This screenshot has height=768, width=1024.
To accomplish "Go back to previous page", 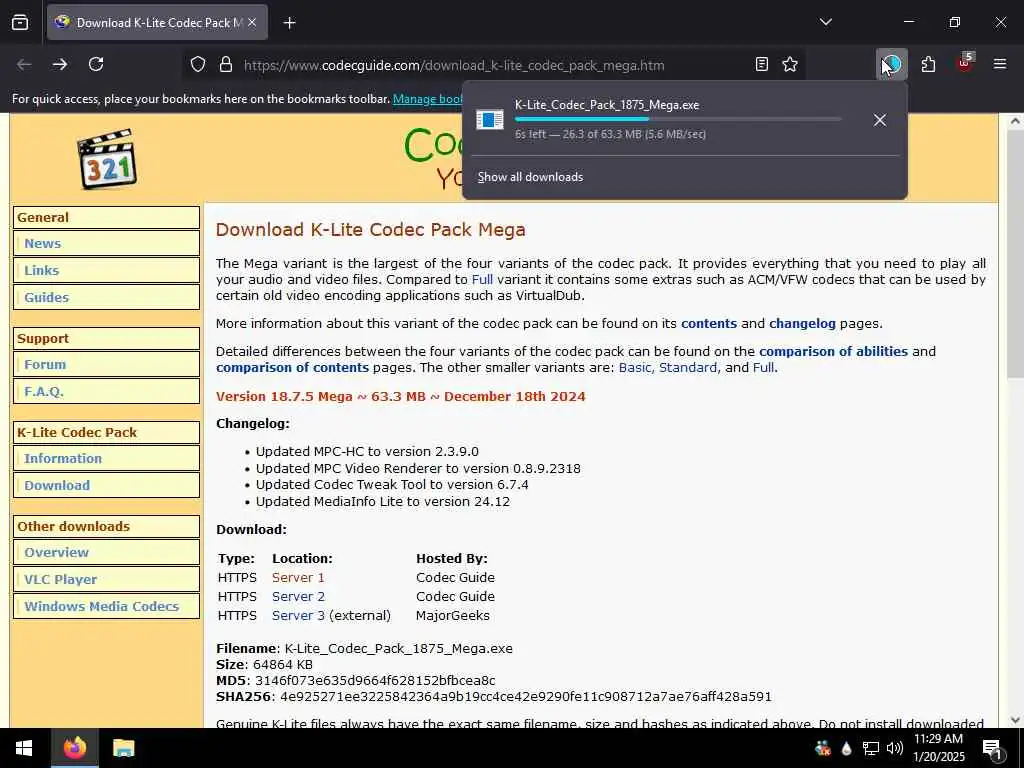I will click(x=24, y=64).
